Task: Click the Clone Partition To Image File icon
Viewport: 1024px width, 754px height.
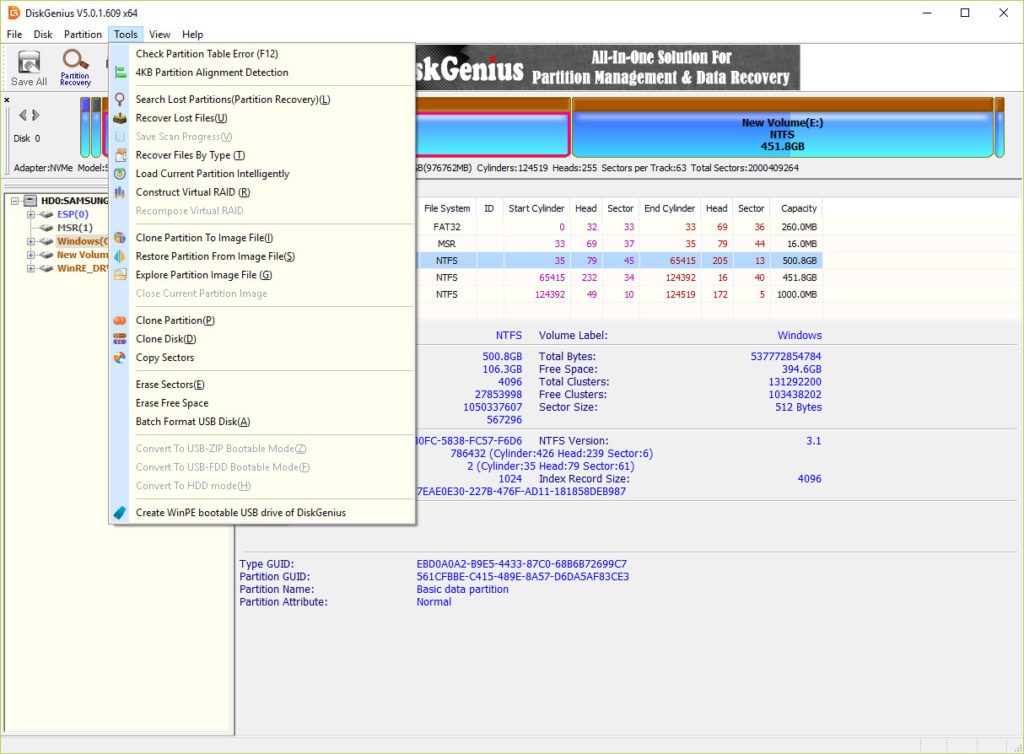Action: click(120, 238)
